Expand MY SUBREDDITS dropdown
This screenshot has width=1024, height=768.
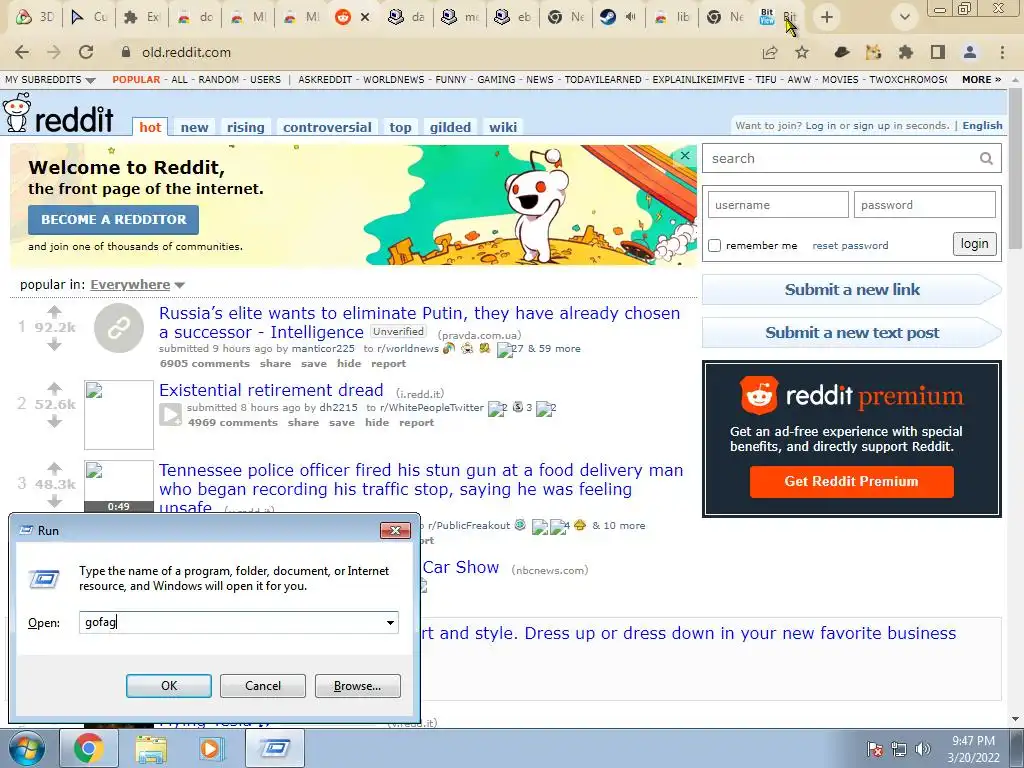point(50,80)
